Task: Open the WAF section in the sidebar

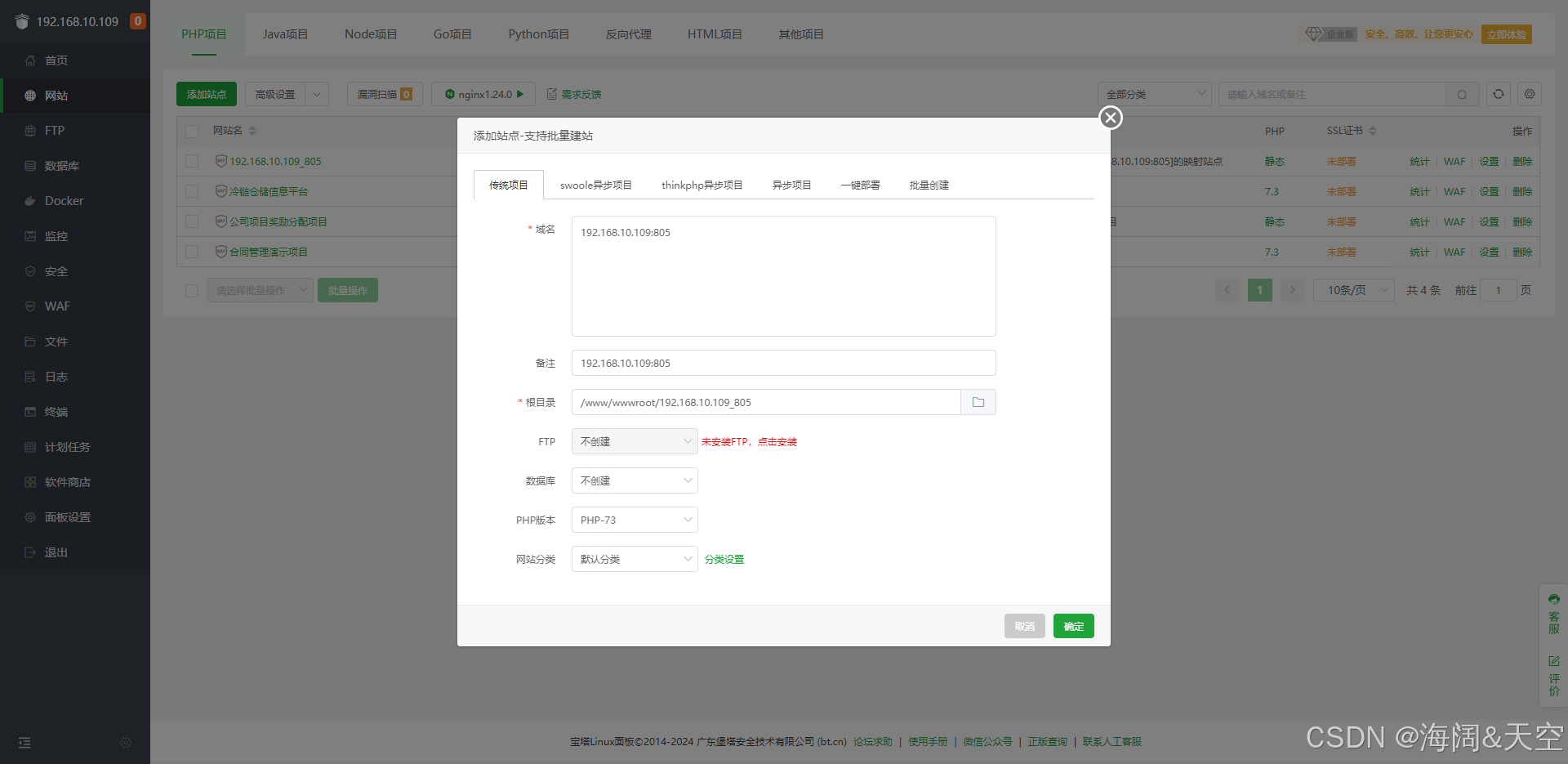Action: point(57,306)
